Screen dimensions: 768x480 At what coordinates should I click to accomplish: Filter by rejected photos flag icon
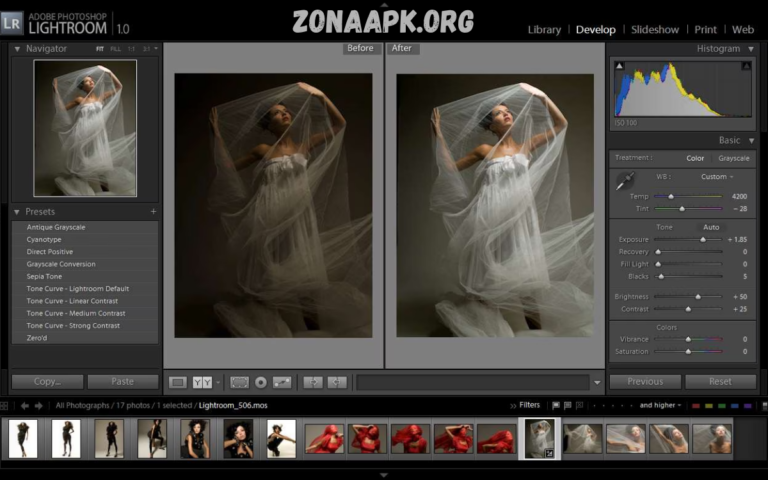click(x=579, y=406)
